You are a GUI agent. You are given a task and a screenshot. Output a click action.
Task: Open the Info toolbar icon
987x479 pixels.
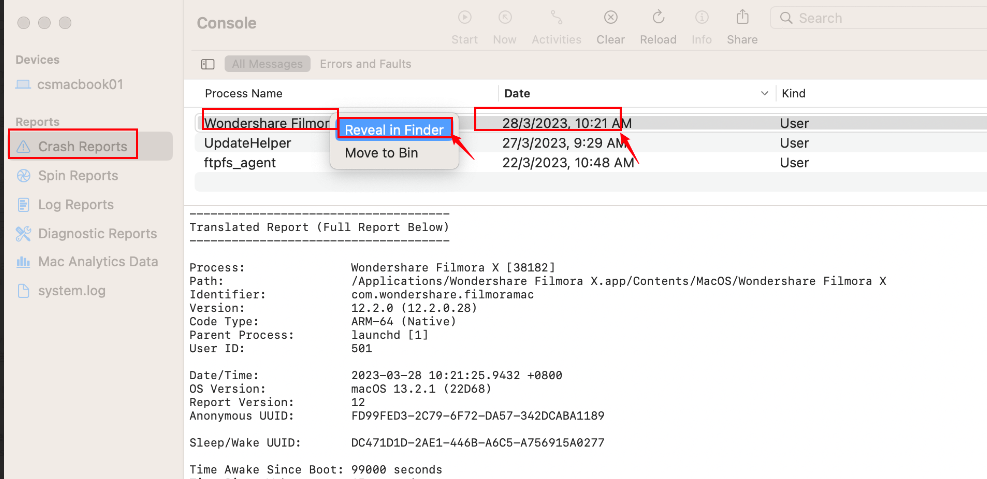[x=702, y=18]
